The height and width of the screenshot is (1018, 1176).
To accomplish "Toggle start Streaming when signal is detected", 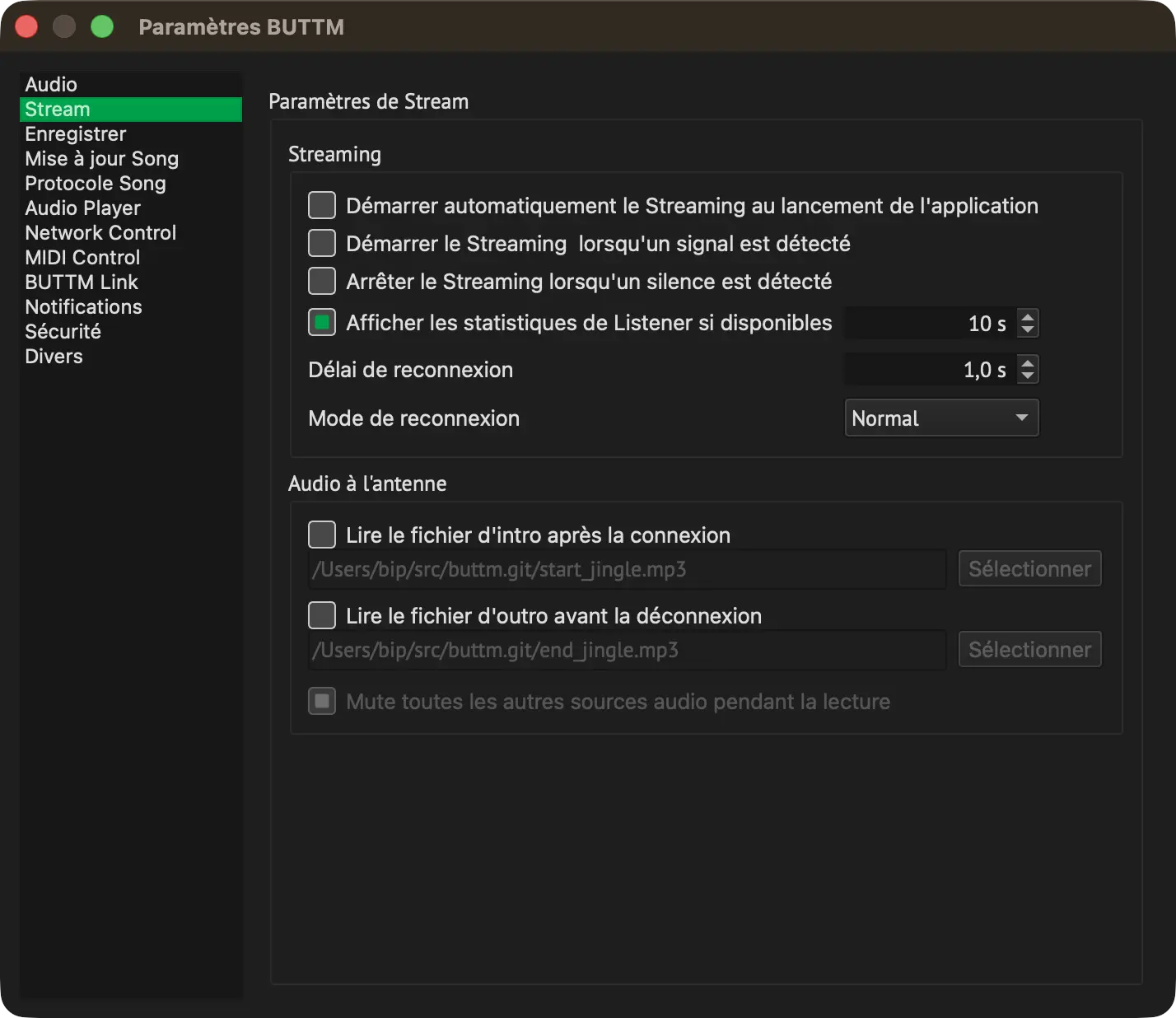I will tap(322, 243).
